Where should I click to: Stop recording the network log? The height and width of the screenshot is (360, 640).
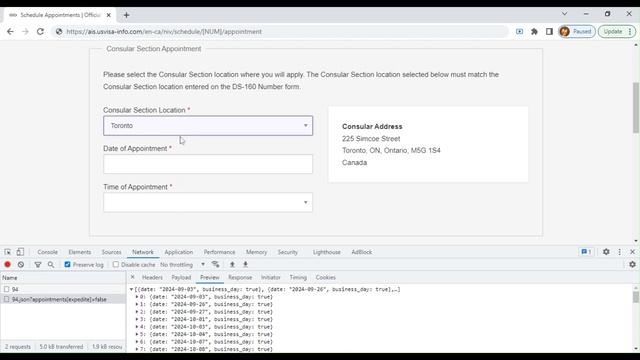point(7,264)
